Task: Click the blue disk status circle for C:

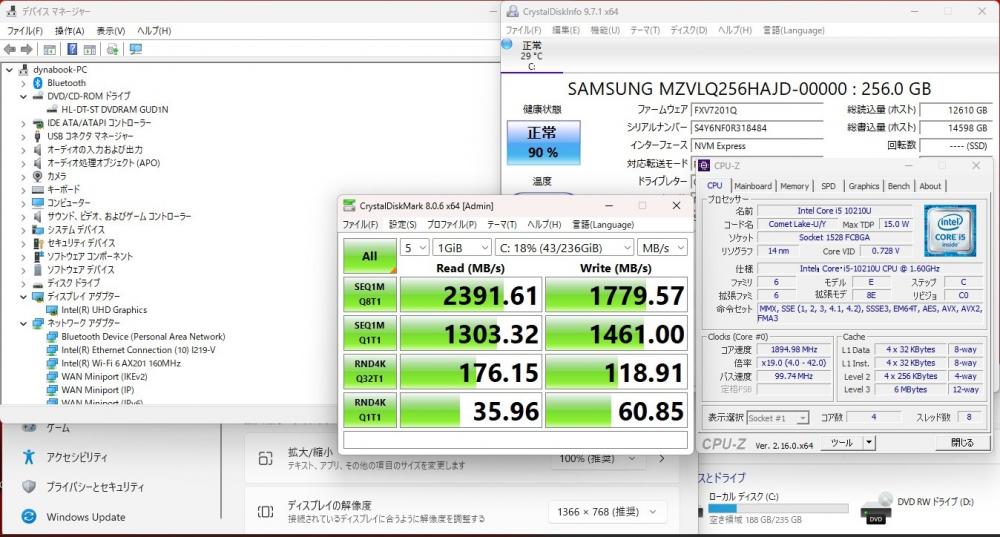Action: point(507,44)
